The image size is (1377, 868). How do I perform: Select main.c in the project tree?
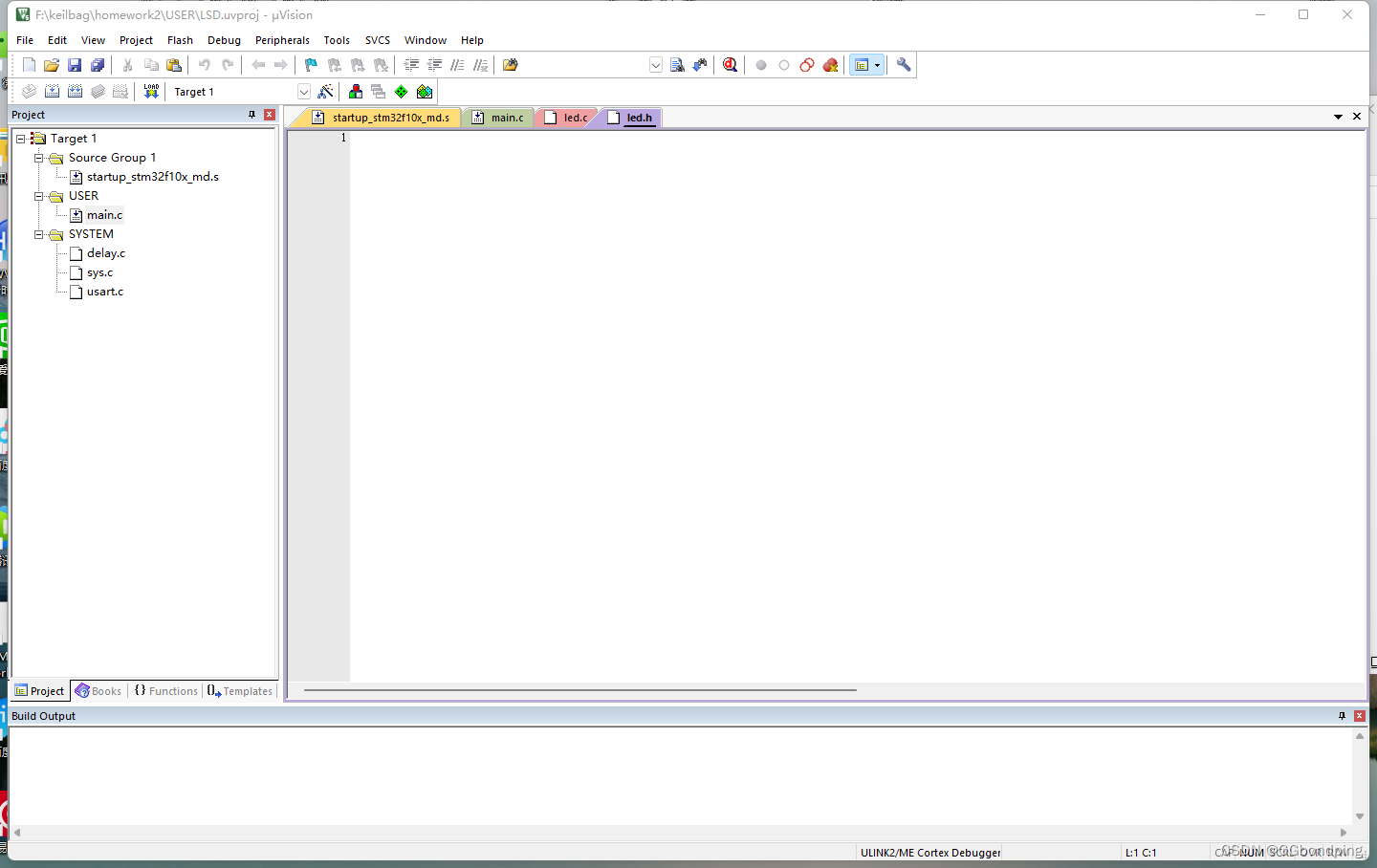[x=104, y=215]
